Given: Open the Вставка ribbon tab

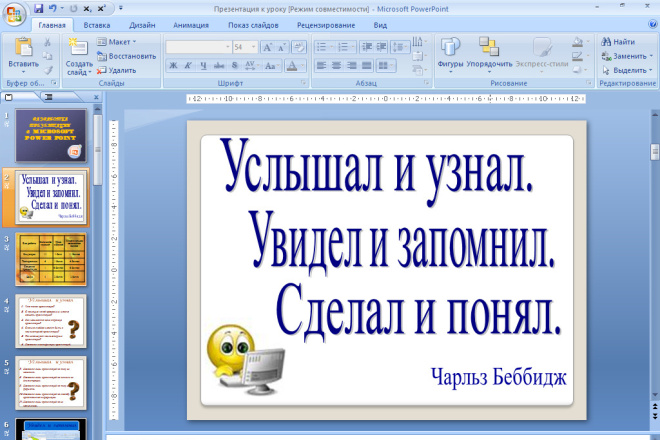Looking at the screenshot, I should click(x=97, y=25).
